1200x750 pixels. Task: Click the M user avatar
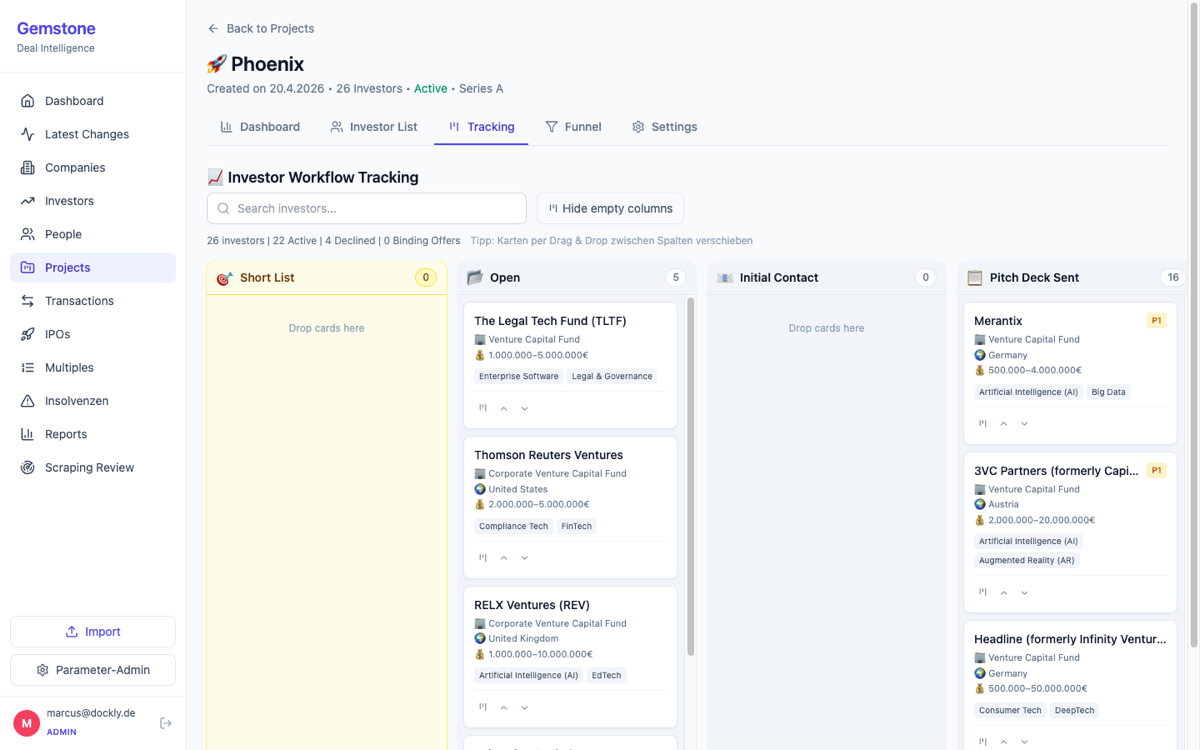tap(26, 723)
